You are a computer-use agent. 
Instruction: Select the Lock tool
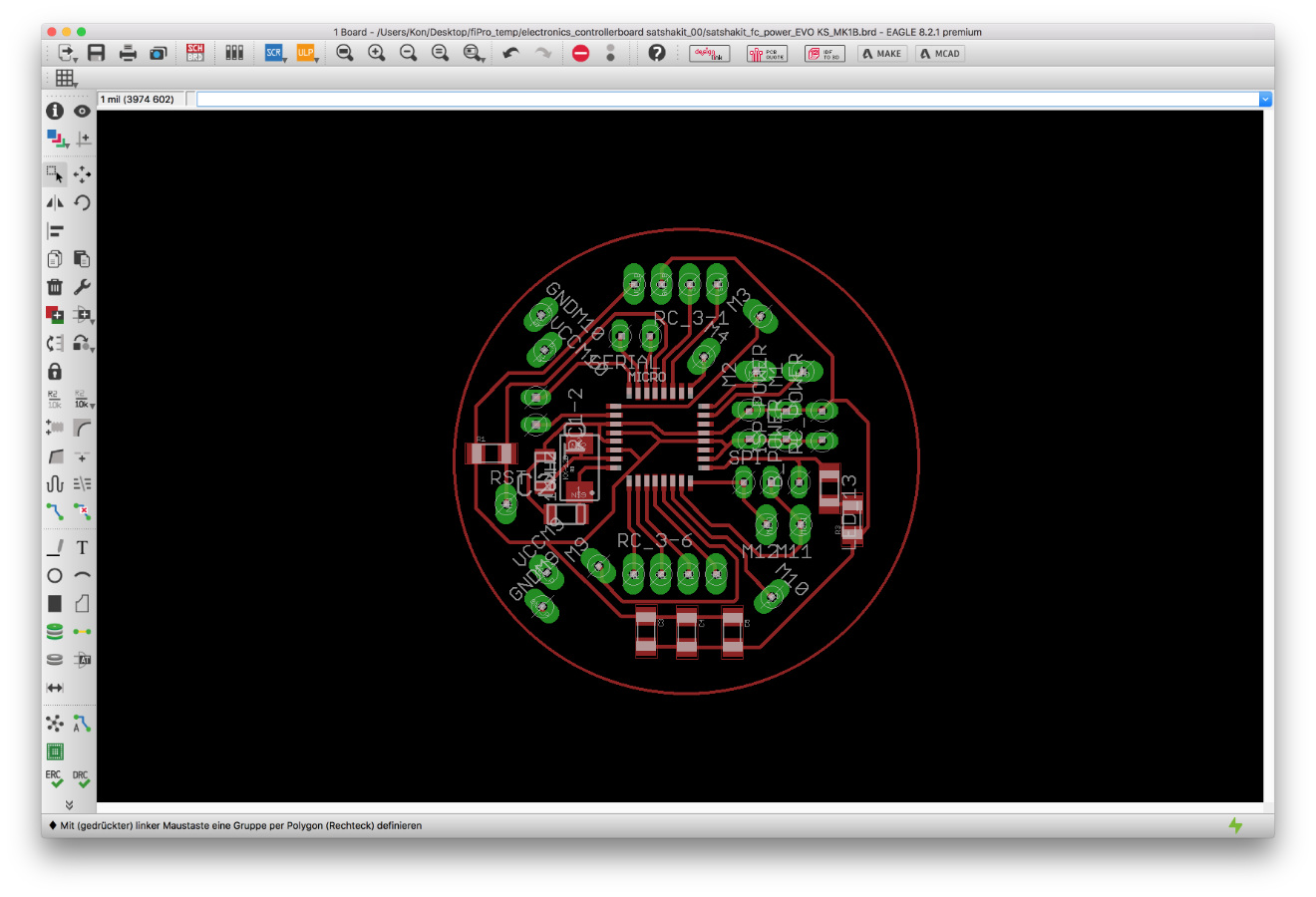pos(55,371)
